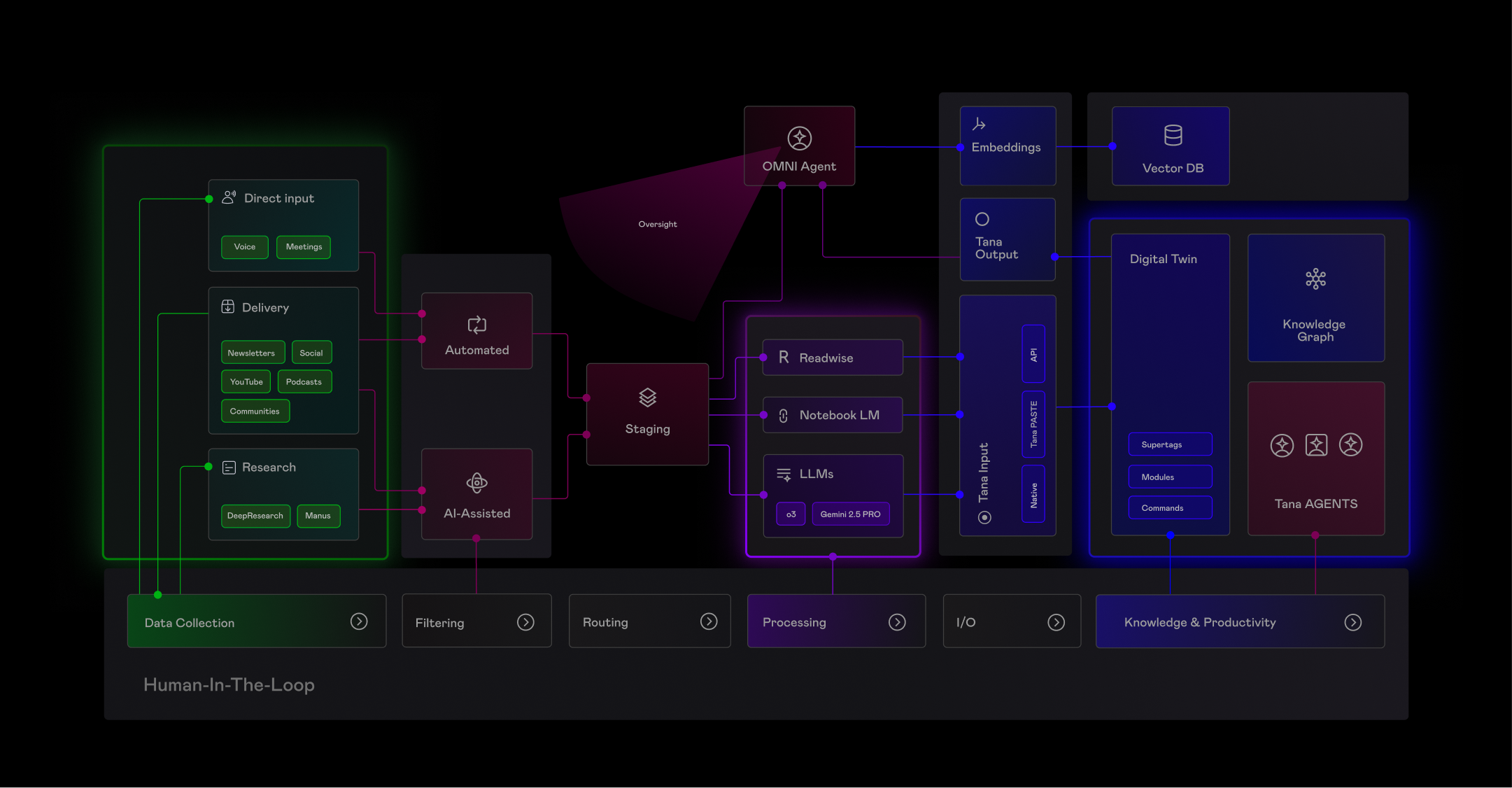Click the Vector DB label
Image resolution: width=1512 pixels, height=788 pixels.
coord(1173,168)
